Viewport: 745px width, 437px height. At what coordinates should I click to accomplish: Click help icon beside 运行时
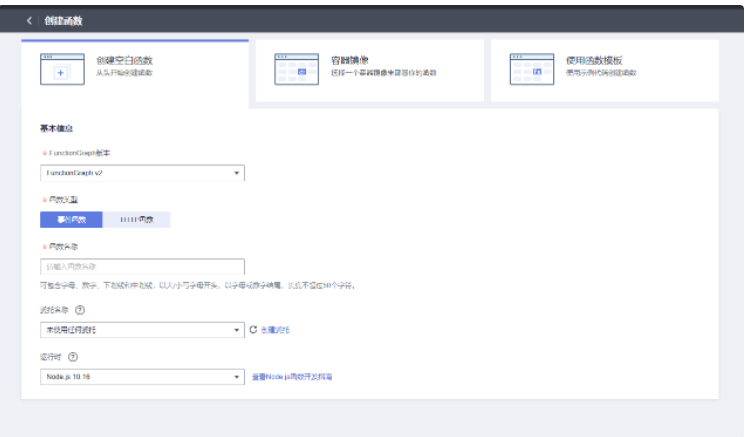pos(73,357)
